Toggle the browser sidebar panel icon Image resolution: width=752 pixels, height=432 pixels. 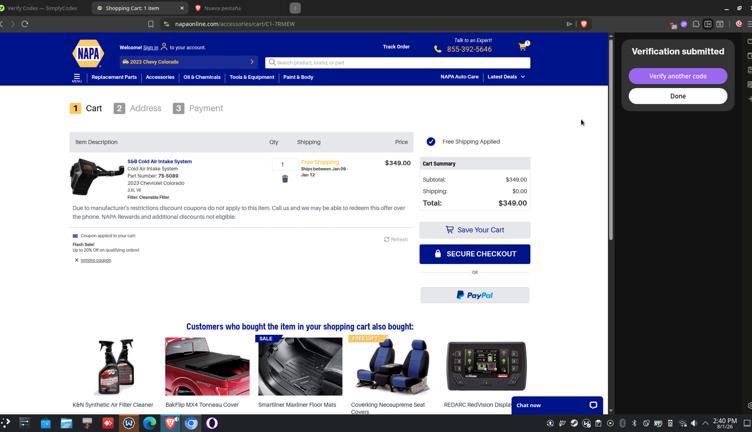point(708,23)
